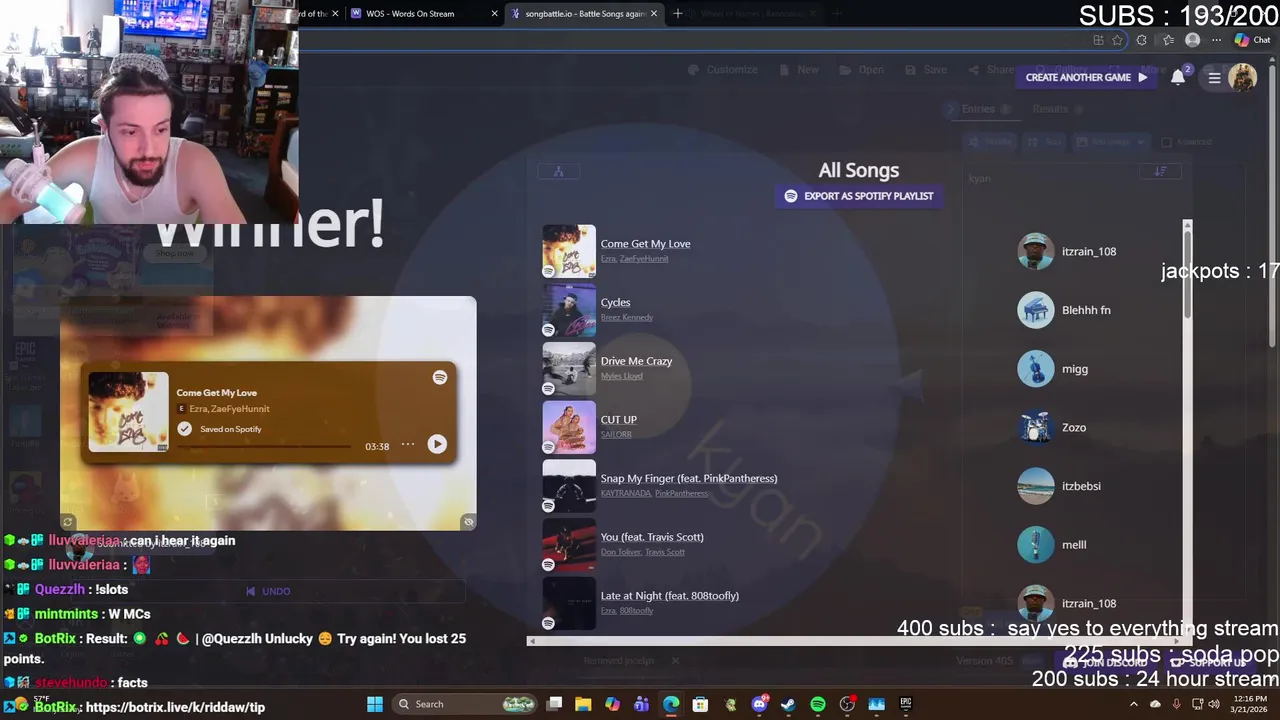Open the notifications bell

tap(1178, 77)
